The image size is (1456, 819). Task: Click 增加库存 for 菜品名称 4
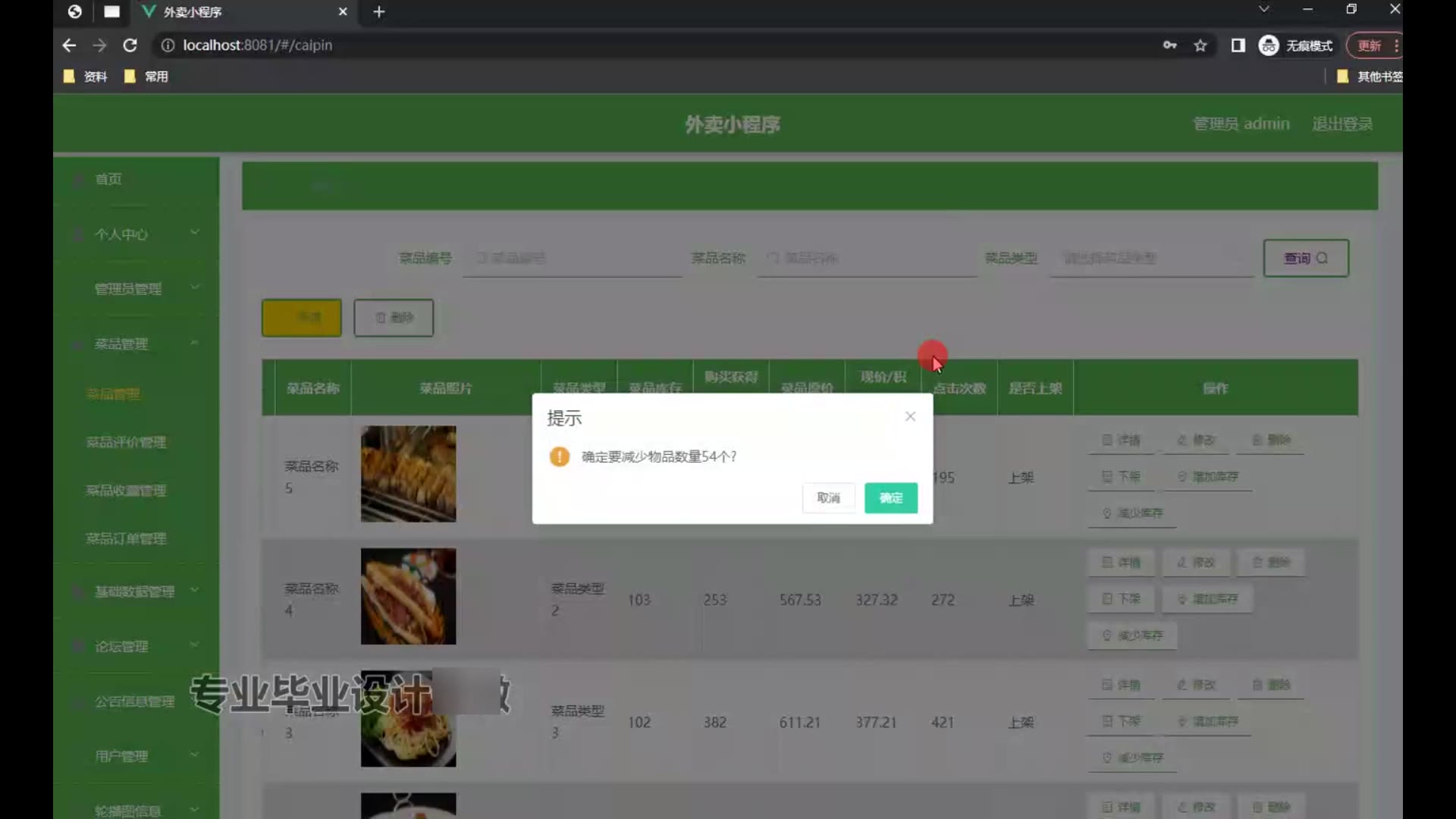tap(1207, 599)
